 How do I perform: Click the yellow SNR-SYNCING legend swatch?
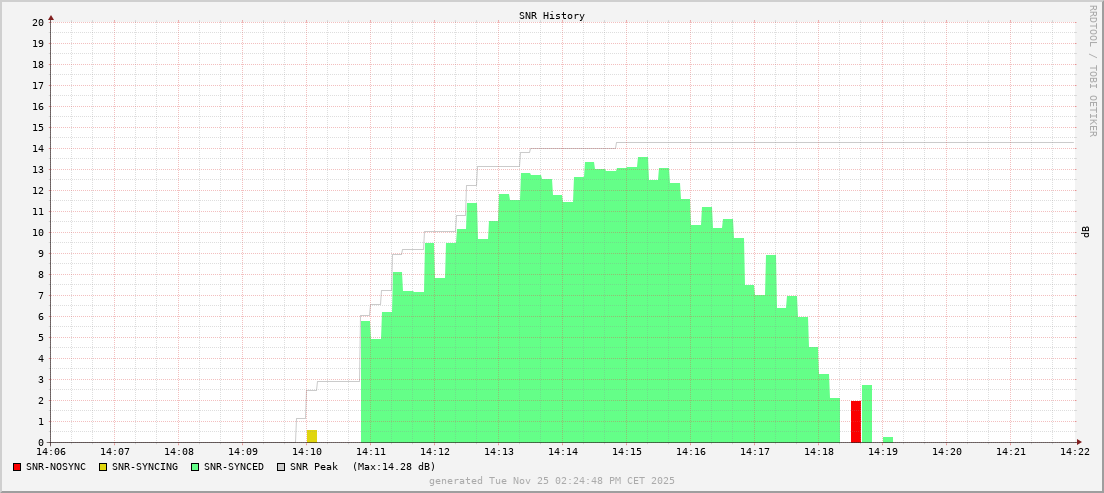tap(102, 467)
